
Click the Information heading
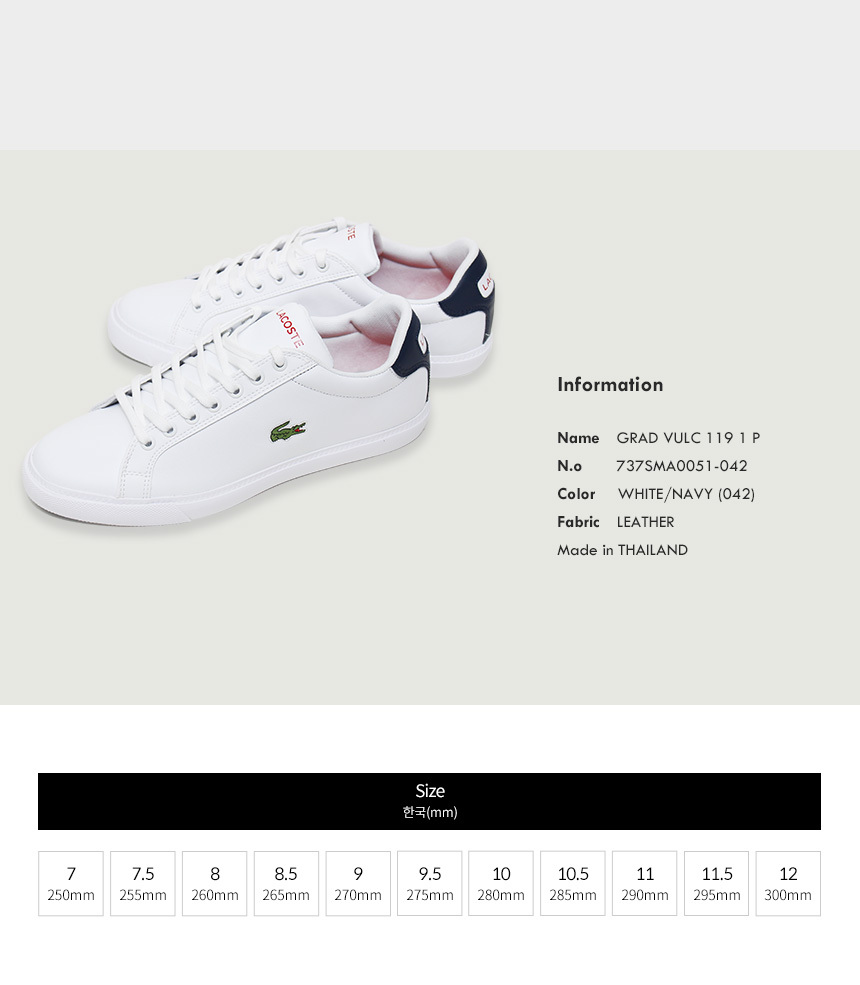[610, 384]
